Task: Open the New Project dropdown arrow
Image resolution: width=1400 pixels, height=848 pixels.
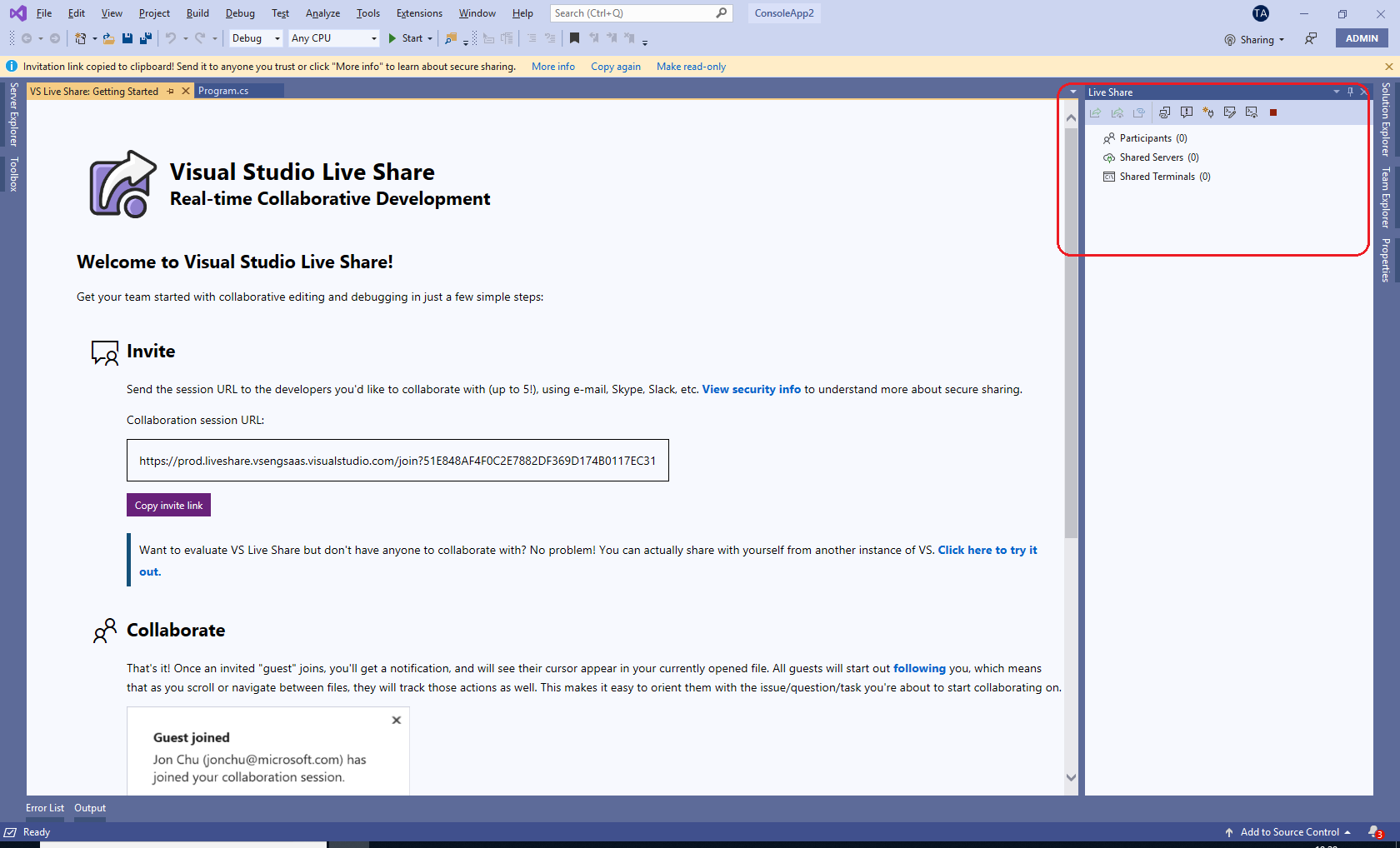Action: pyautogui.click(x=94, y=38)
